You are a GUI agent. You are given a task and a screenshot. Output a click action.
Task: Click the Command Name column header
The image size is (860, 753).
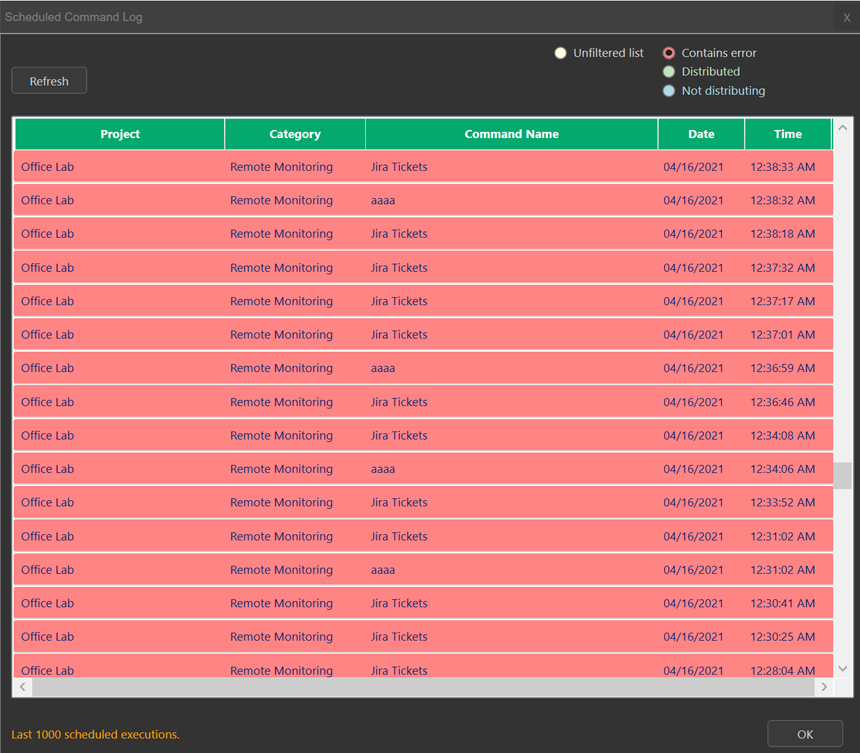(x=511, y=134)
